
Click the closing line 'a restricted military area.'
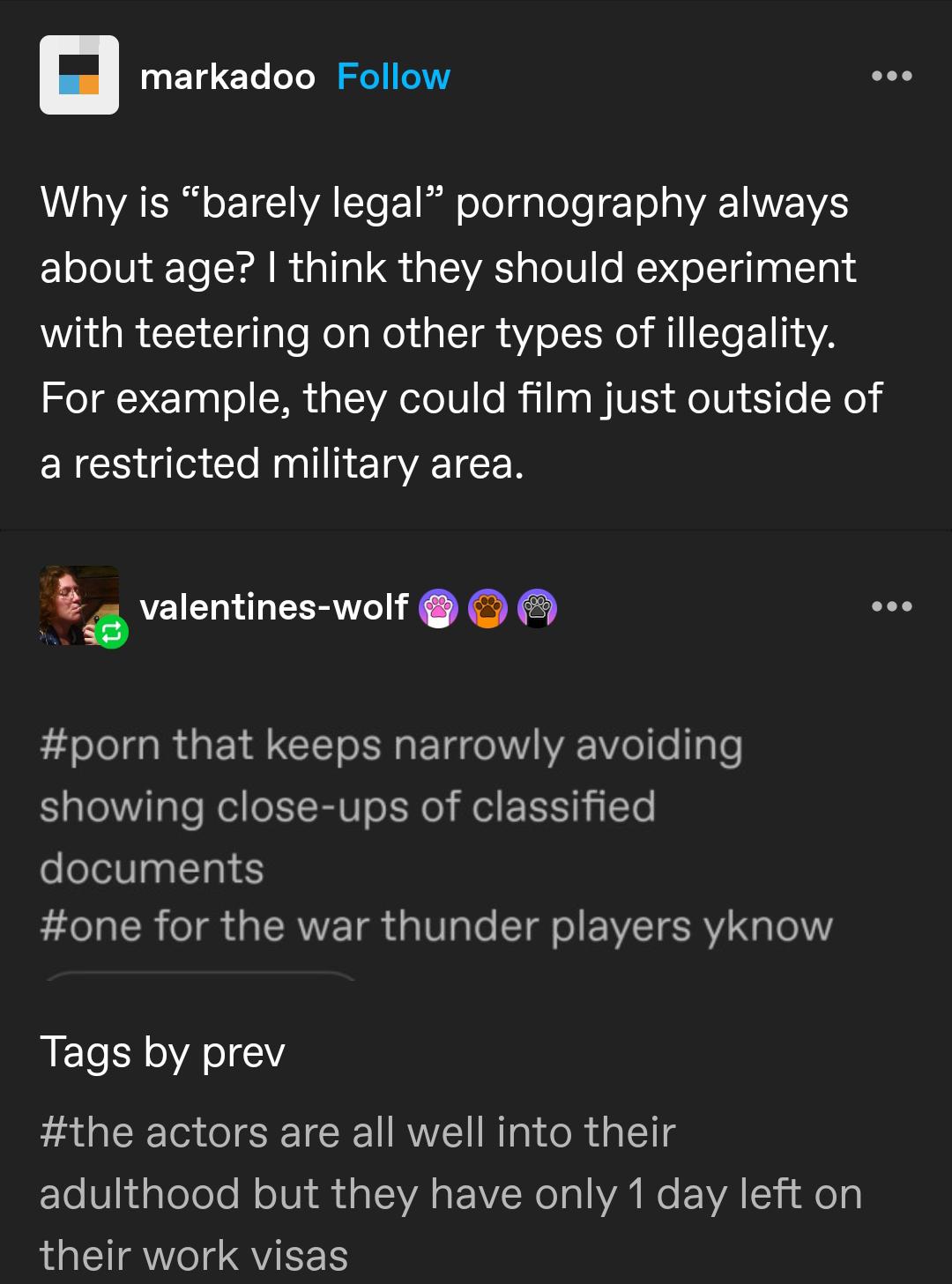pos(282,464)
